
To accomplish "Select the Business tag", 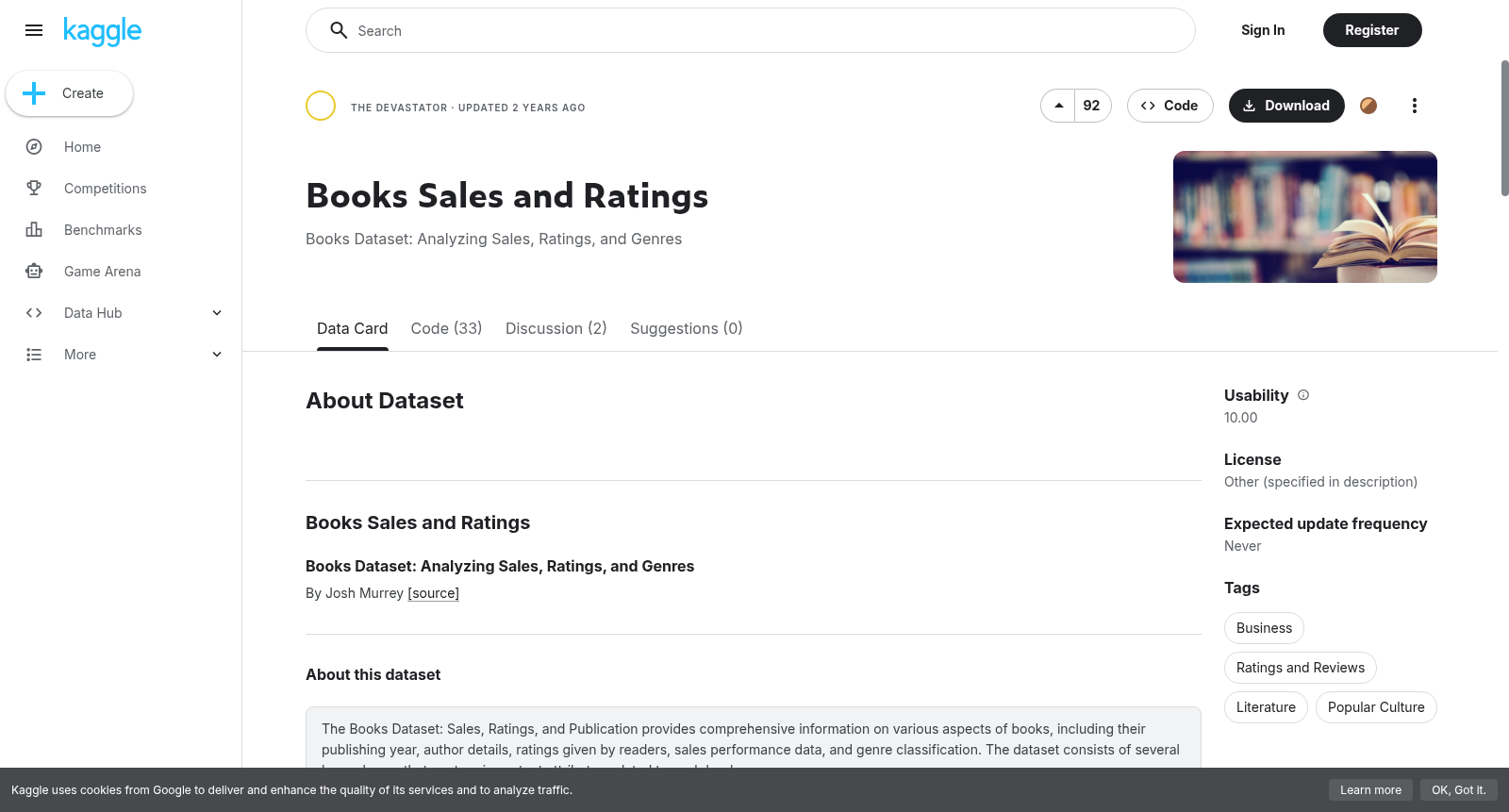I will click(1264, 628).
